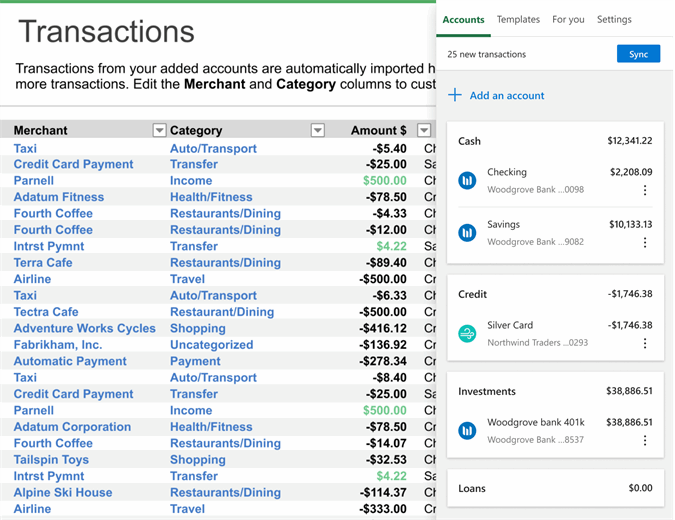This screenshot has width=675, height=520.
Task: Click the Loans section card
Action: (x=555, y=488)
